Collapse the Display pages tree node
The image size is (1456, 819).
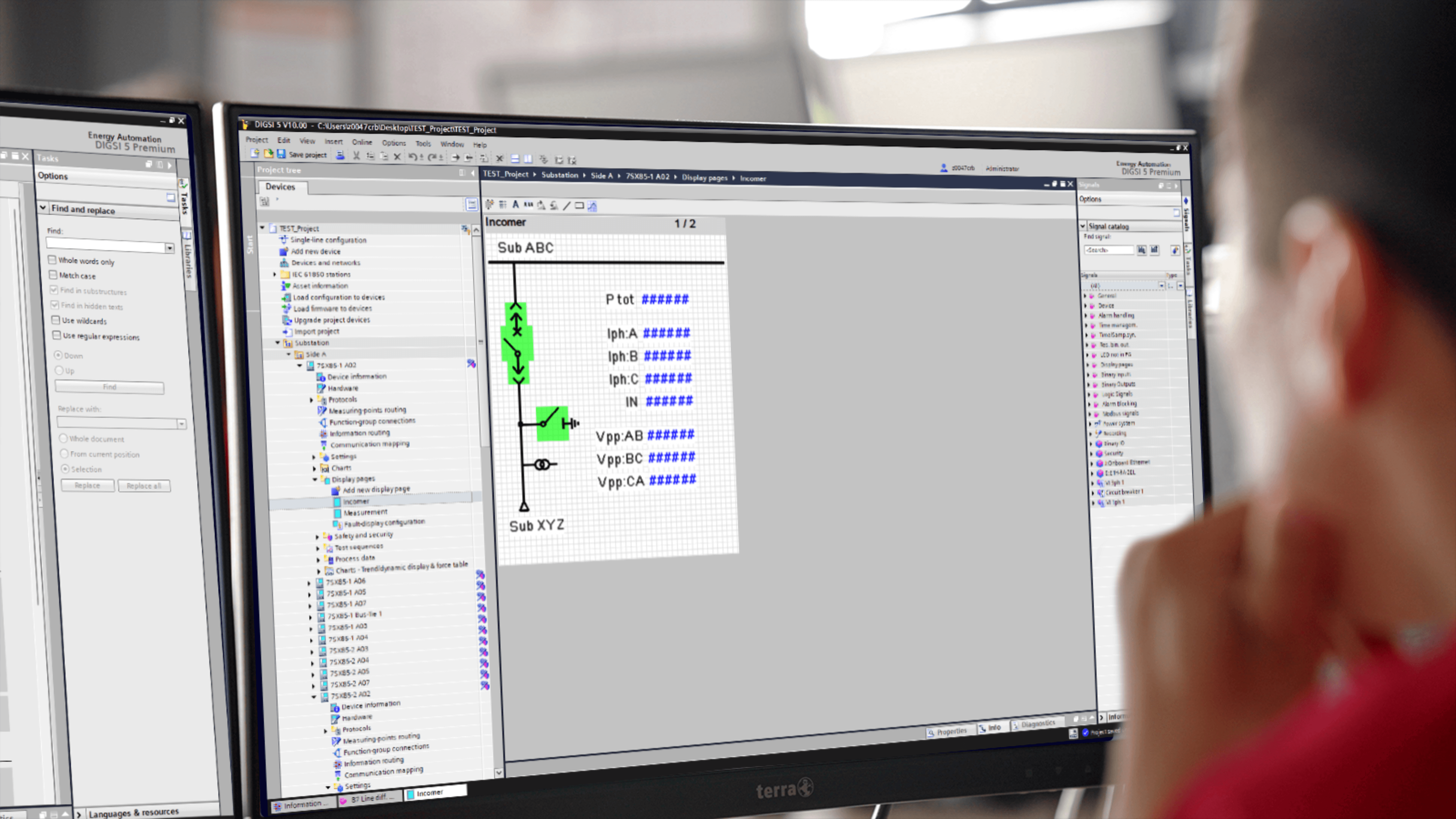[315, 479]
